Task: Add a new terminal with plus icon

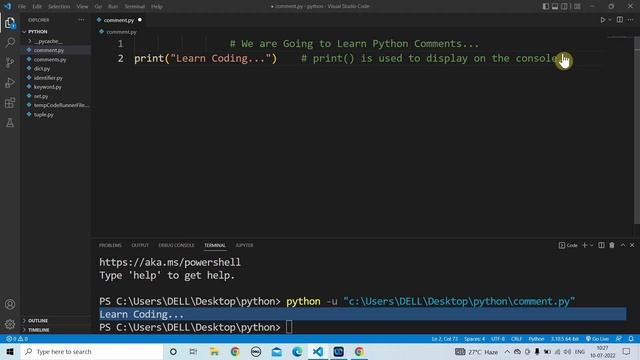Action: tap(584, 245)
